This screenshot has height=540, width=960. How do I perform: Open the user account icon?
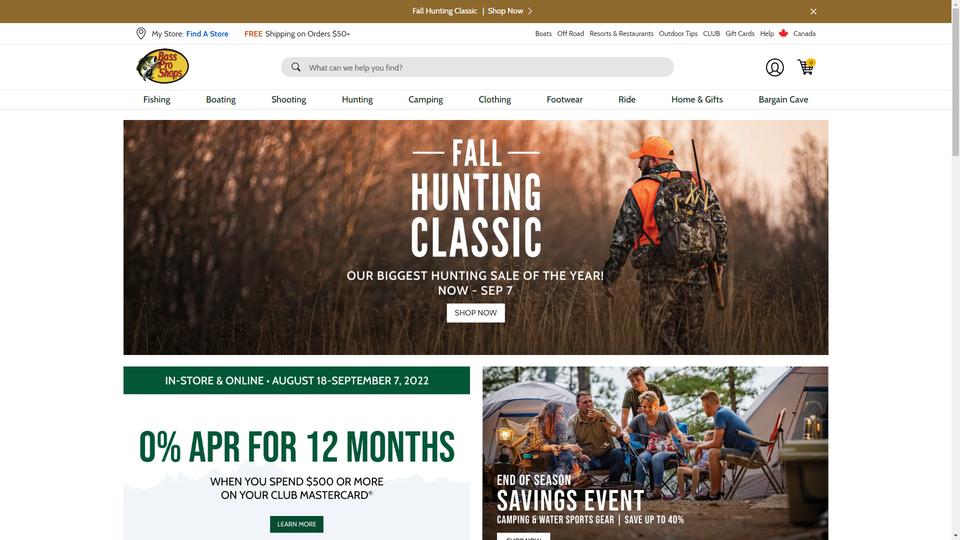[x=774, y=67]
